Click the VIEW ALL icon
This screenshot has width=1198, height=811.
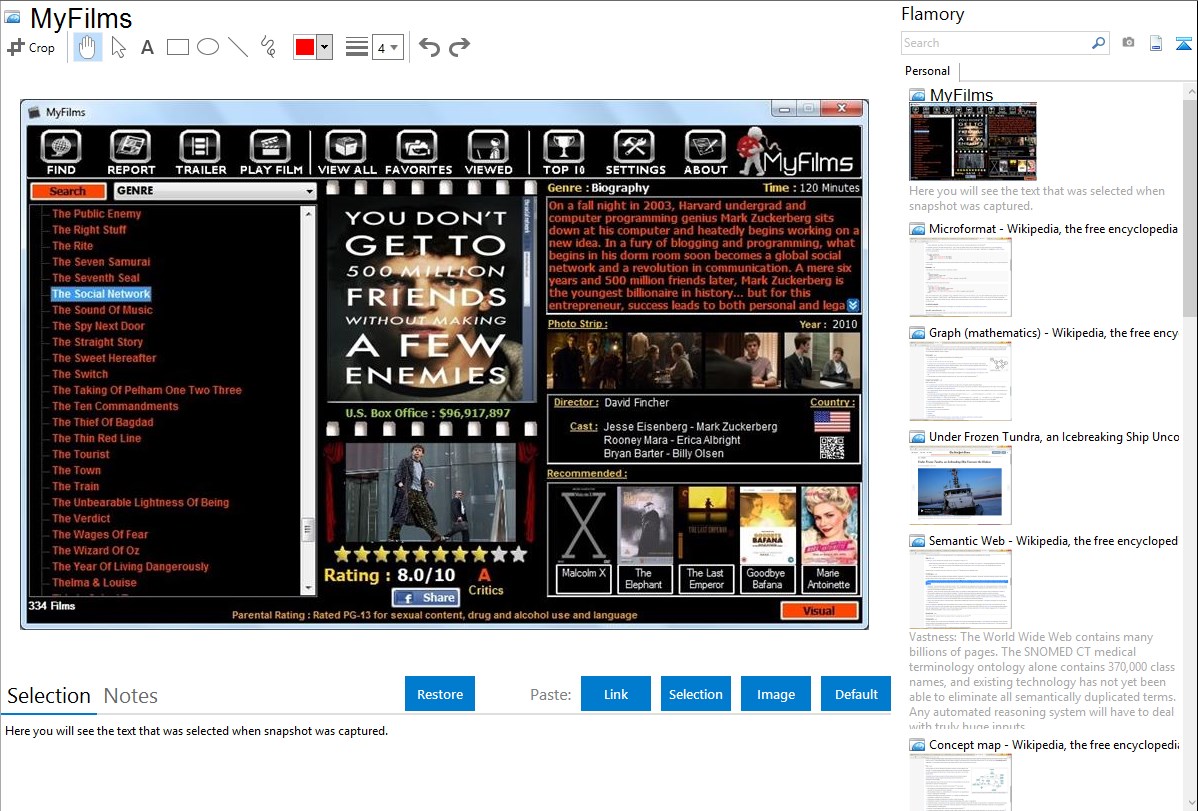(347, 152)
